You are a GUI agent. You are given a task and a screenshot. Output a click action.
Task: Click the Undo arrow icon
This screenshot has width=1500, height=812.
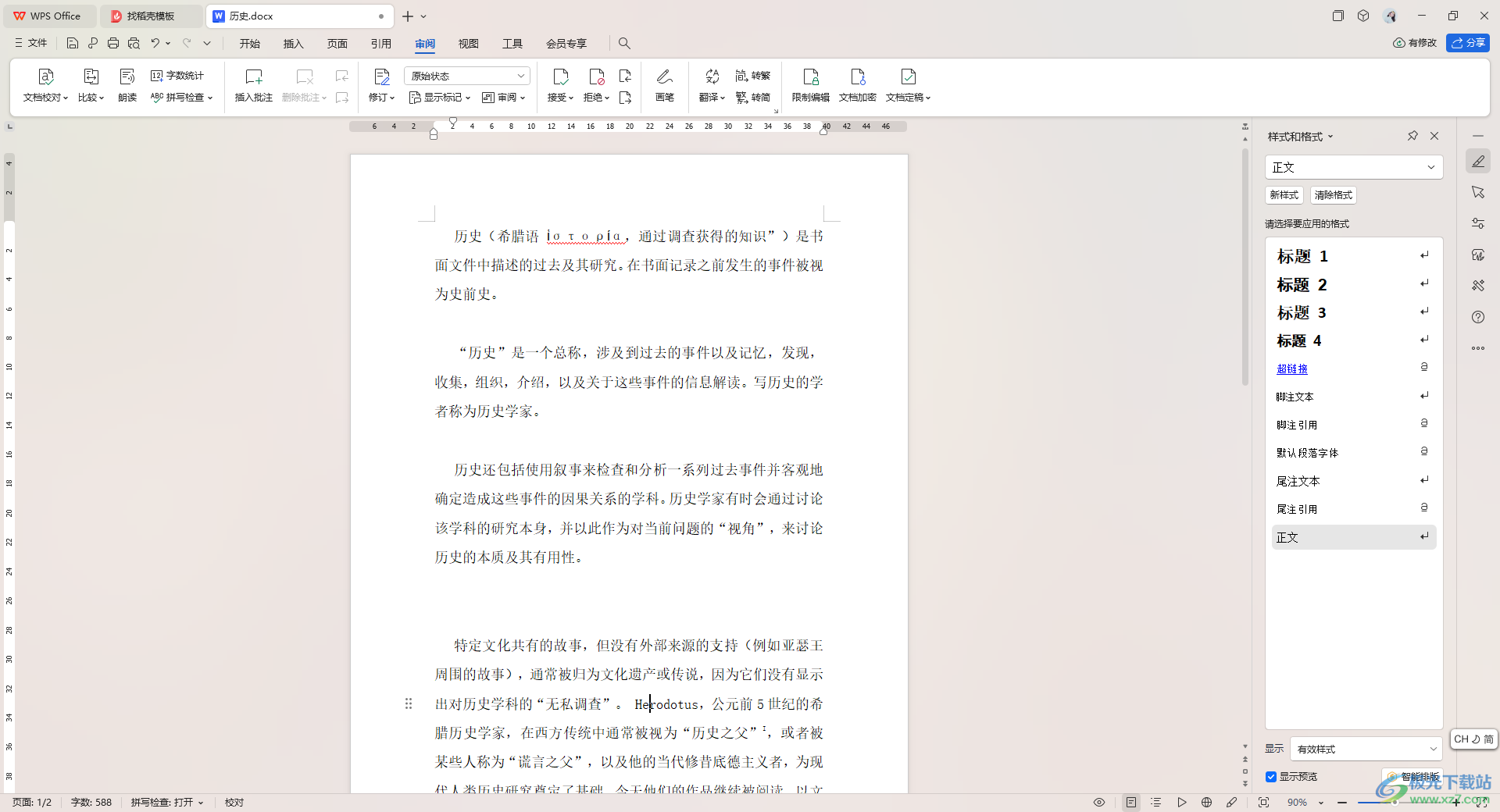point(155,43)
